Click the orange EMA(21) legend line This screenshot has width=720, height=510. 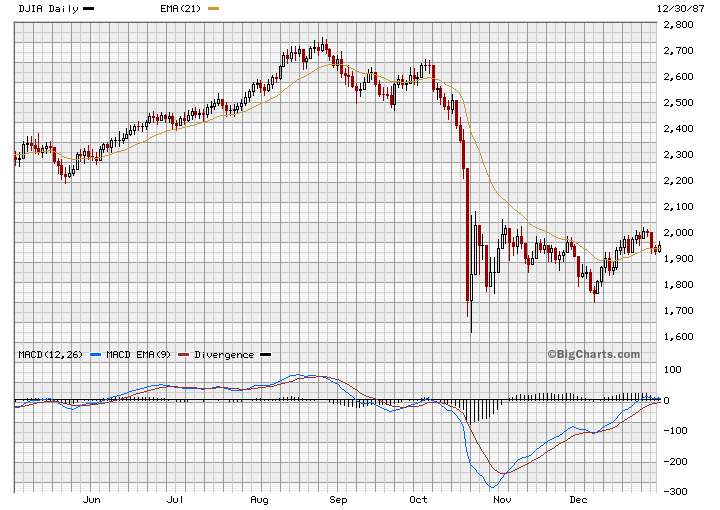coord(211,8)
